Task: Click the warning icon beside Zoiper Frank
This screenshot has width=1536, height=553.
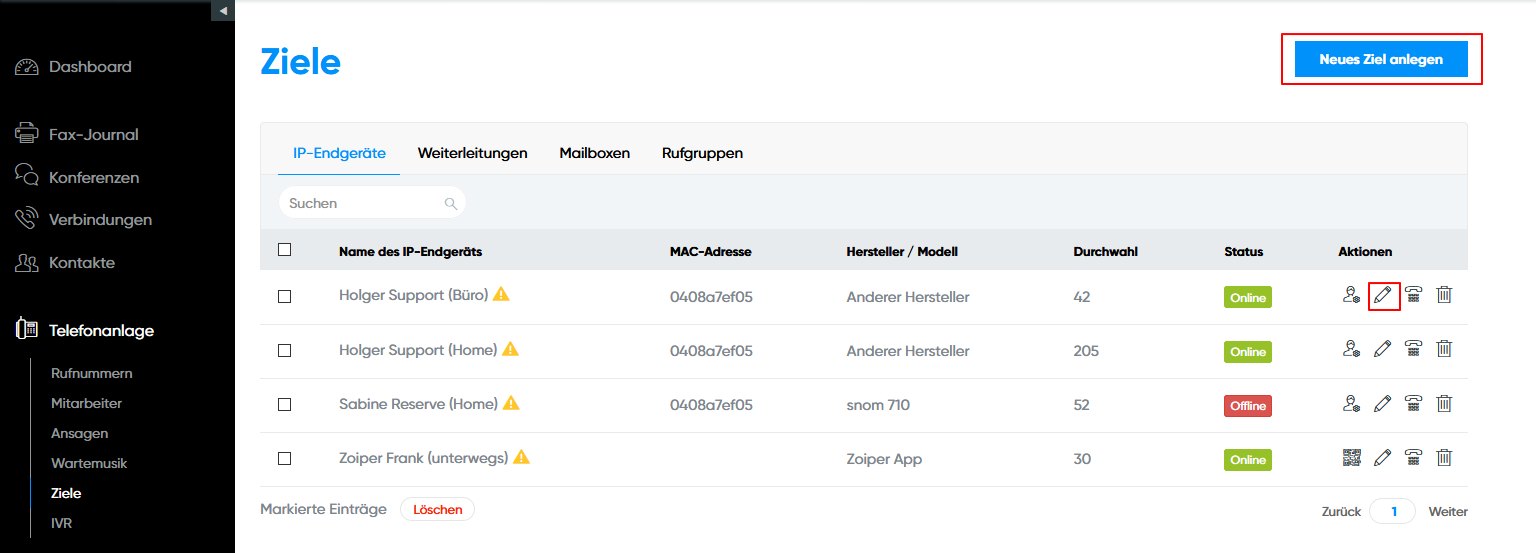Action: coord(521,457)
